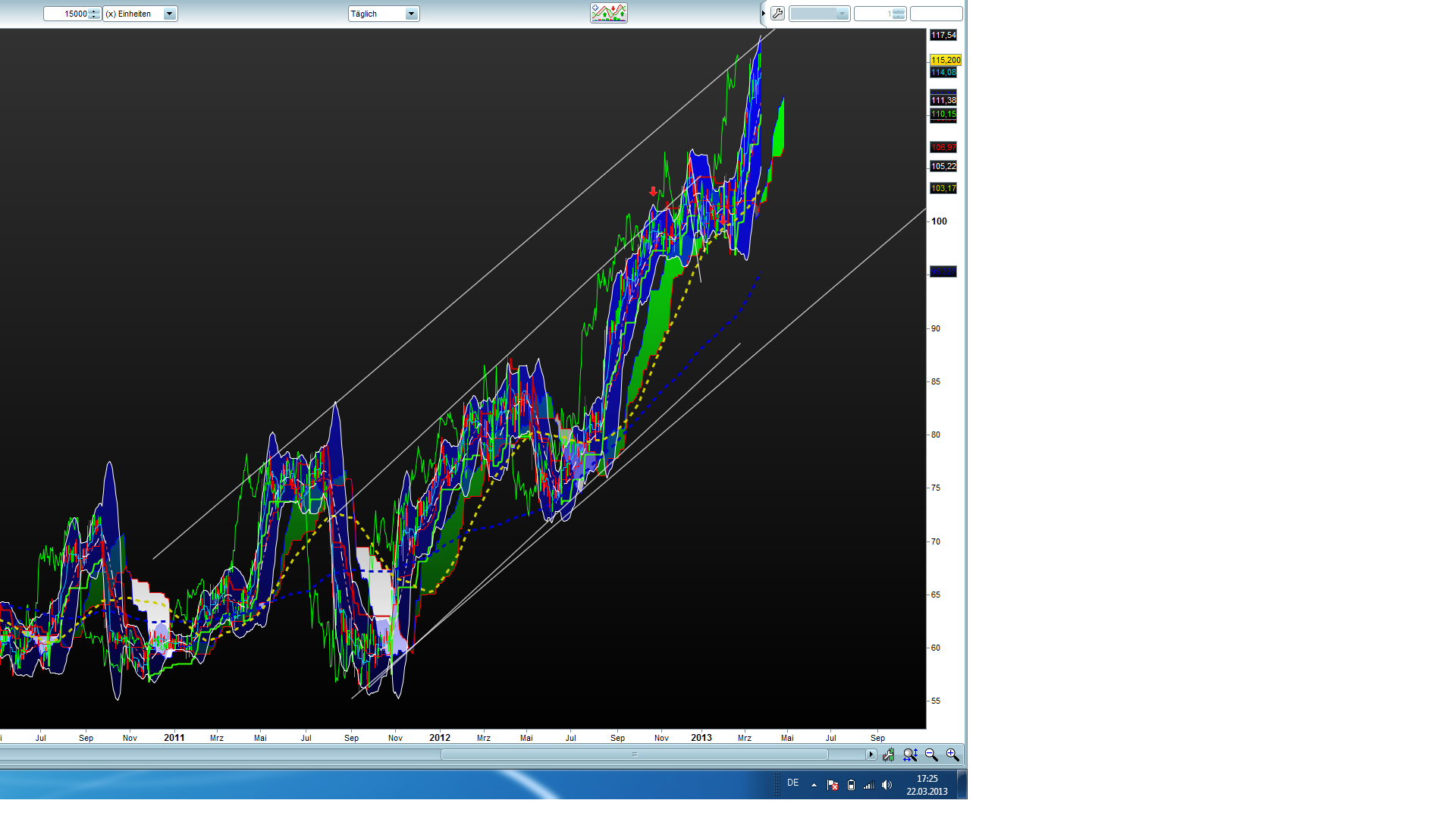Open the "Täglich" timeframe dropdown
This screenshot has height=819, width=1456.
410,13
